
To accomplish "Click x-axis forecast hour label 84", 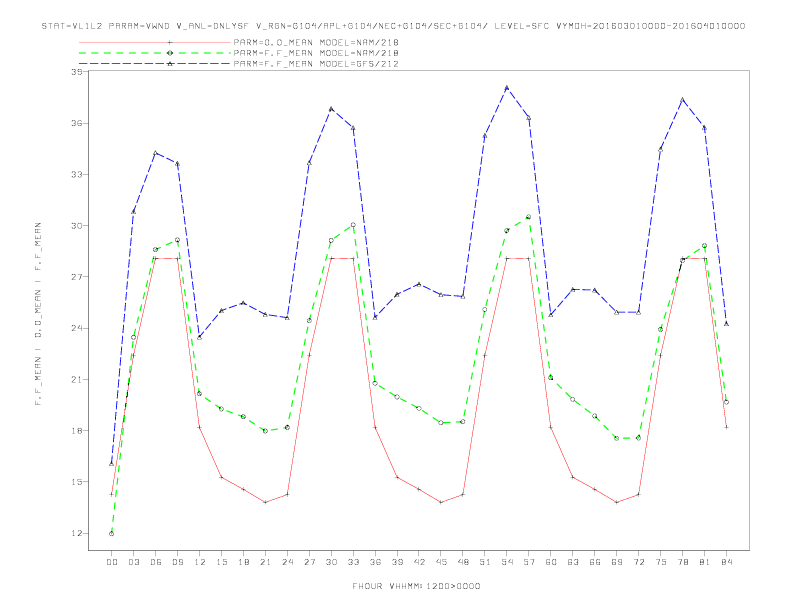I will click(x=727, y=562).
